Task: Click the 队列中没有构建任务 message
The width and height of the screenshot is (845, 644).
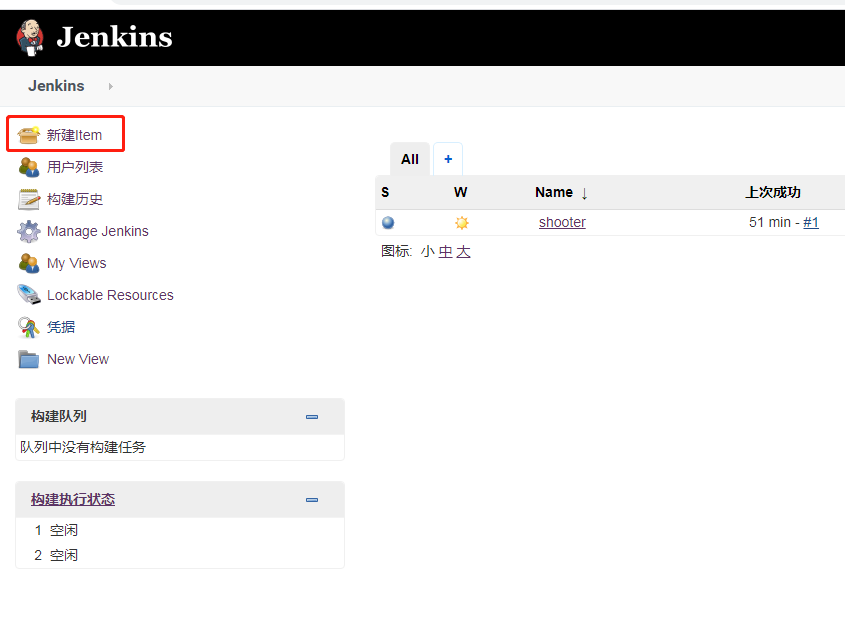Action: pyautogui.click(x=83, y=447)
